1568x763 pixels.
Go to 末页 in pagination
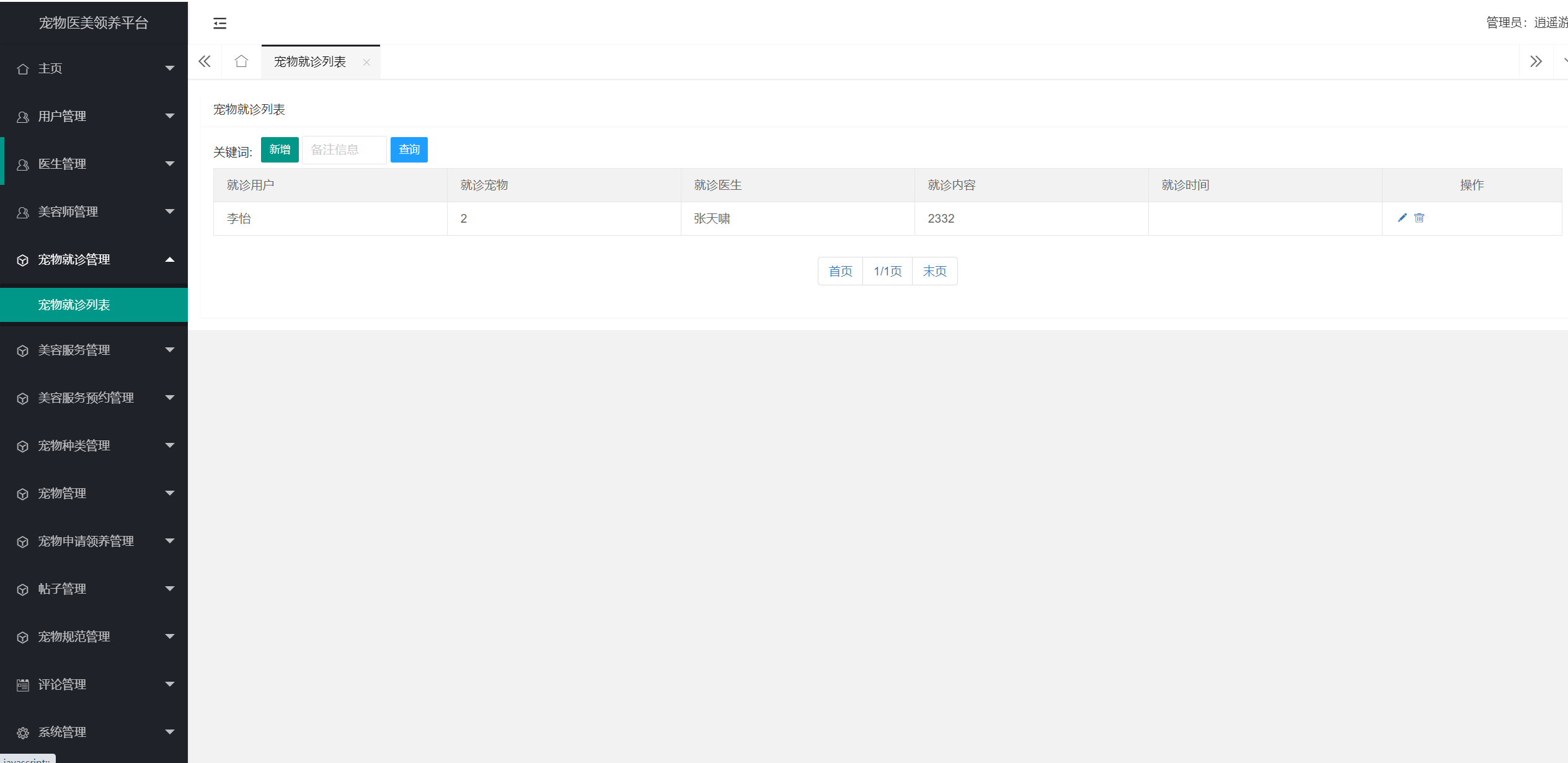pos(934,271)
